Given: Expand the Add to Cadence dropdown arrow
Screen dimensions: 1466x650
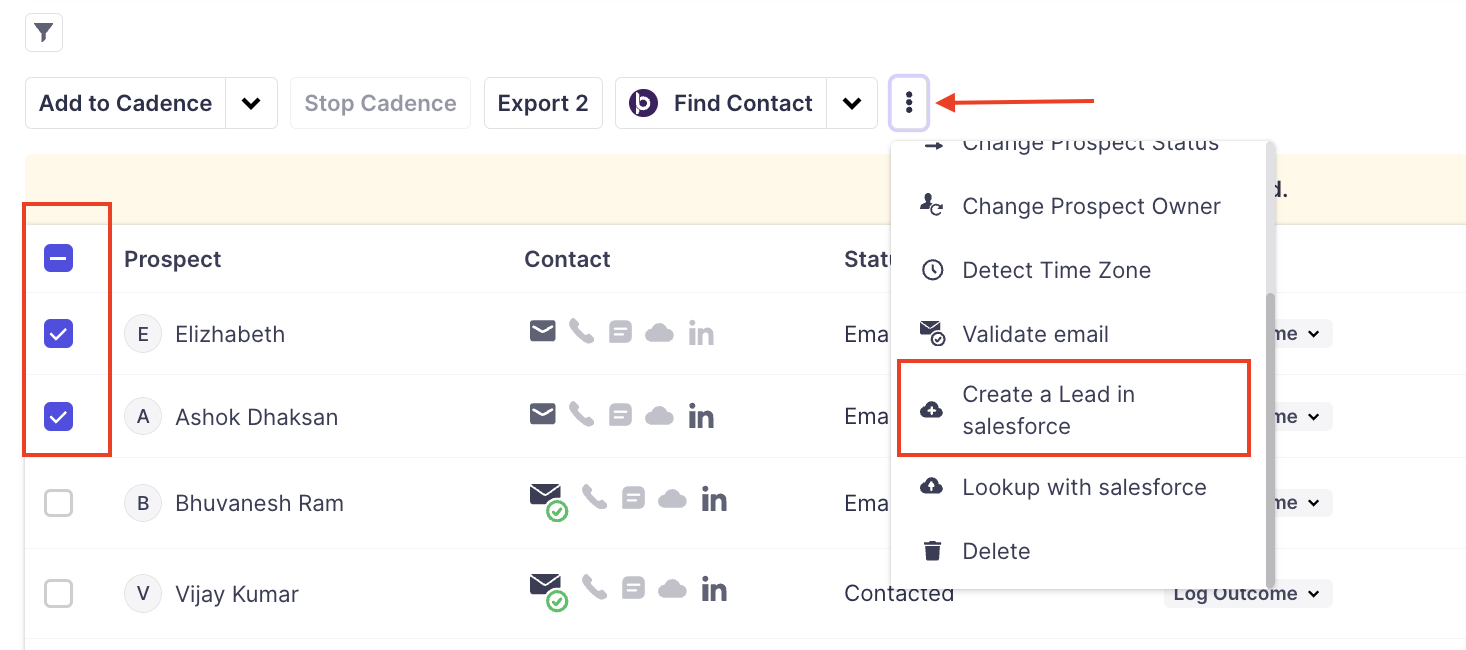Looking at the screenshot, I should pos(251,103).
